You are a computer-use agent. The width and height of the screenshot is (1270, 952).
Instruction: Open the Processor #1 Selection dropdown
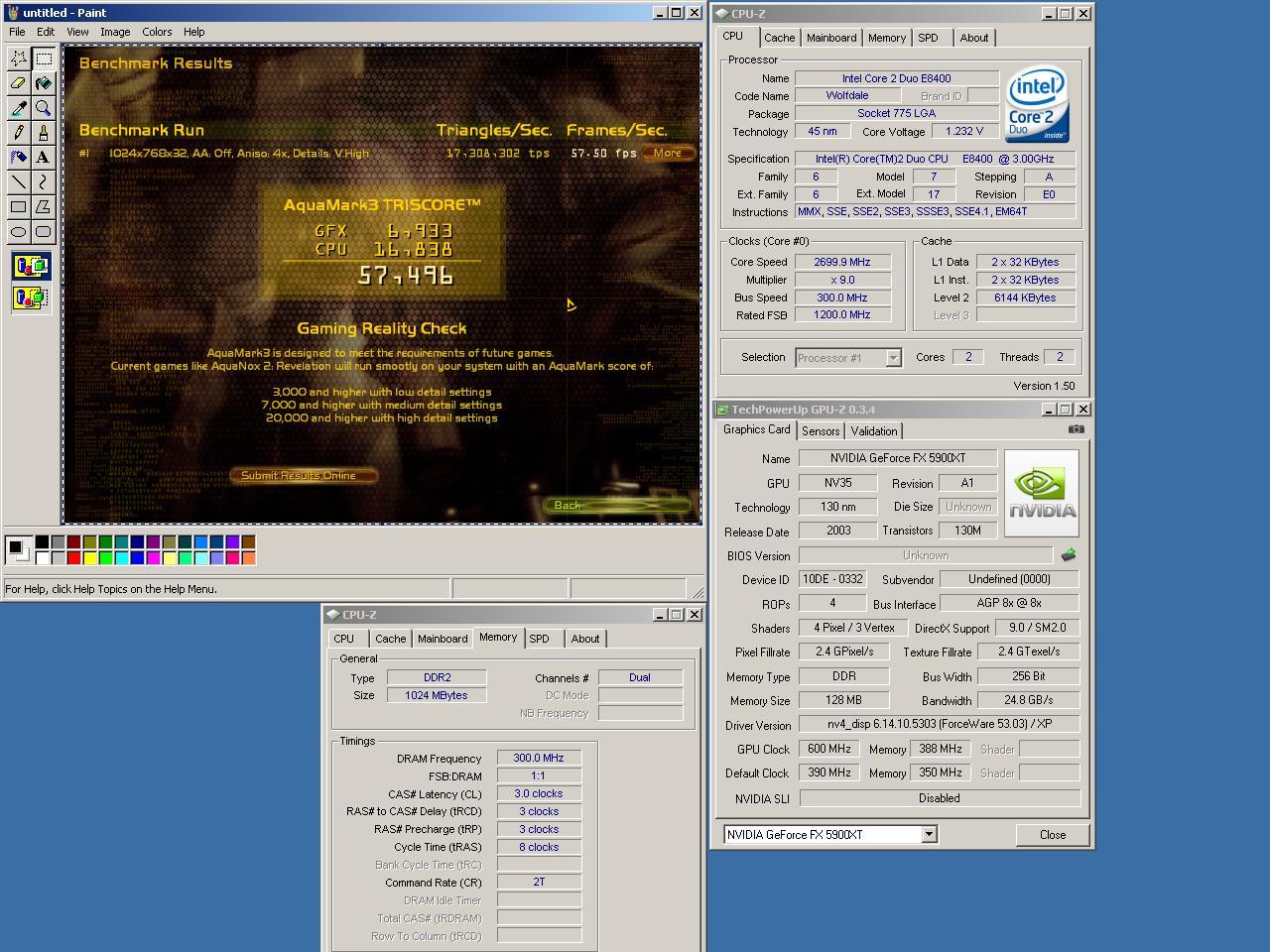[x=893, y=358]
